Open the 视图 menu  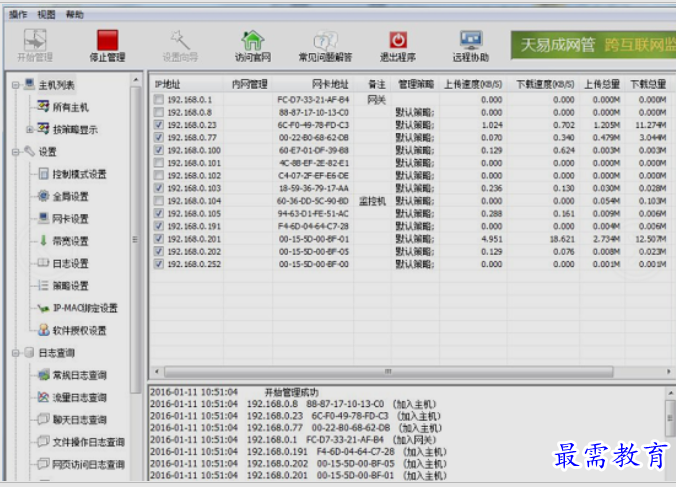pyautogui.click(x=47, y=14)
